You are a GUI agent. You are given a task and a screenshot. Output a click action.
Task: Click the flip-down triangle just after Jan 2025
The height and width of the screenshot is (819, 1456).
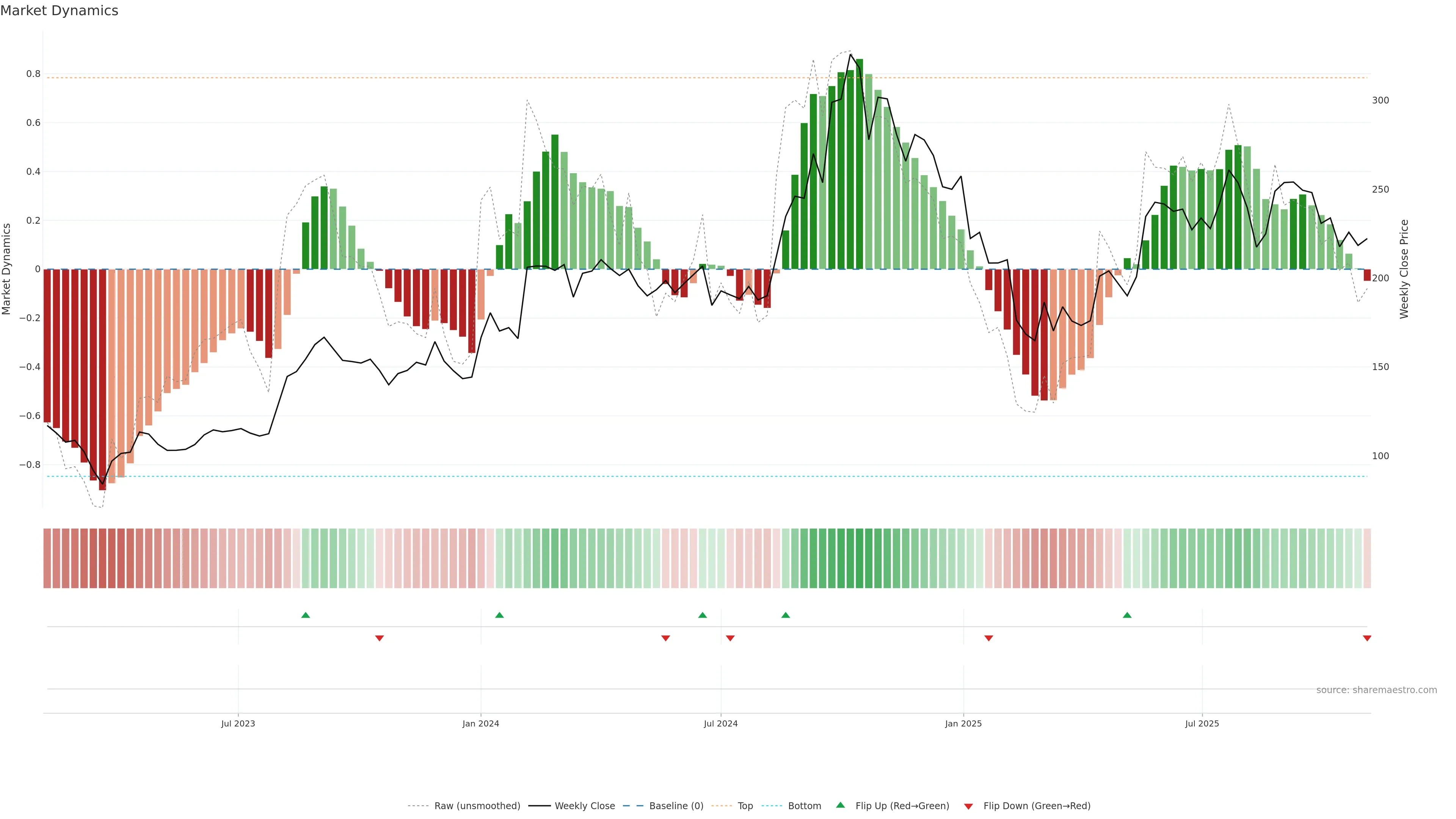point(988,638)
